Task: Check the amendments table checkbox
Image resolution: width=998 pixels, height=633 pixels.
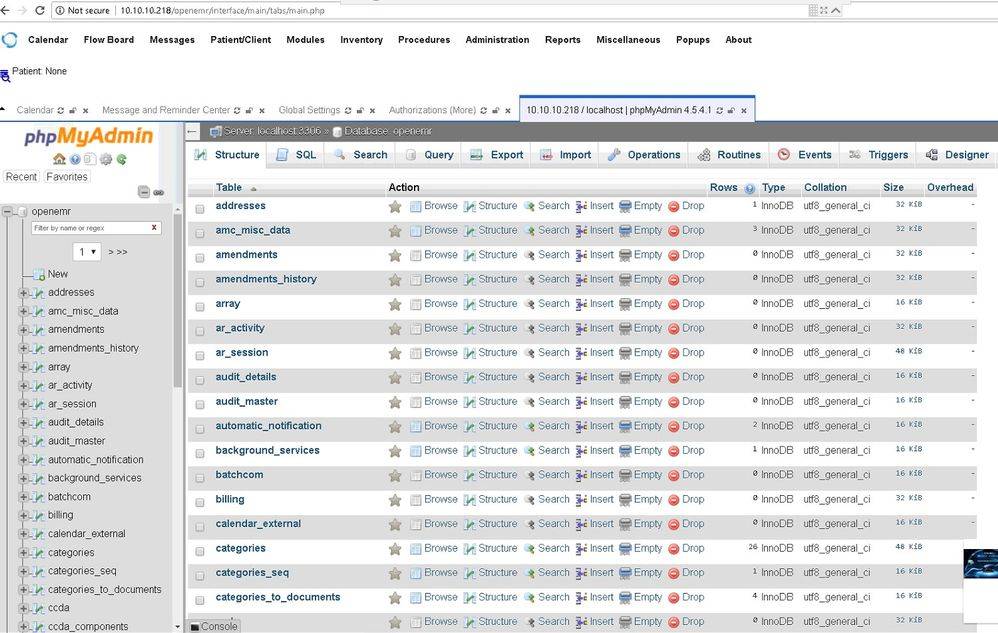Action: (200, 256)
